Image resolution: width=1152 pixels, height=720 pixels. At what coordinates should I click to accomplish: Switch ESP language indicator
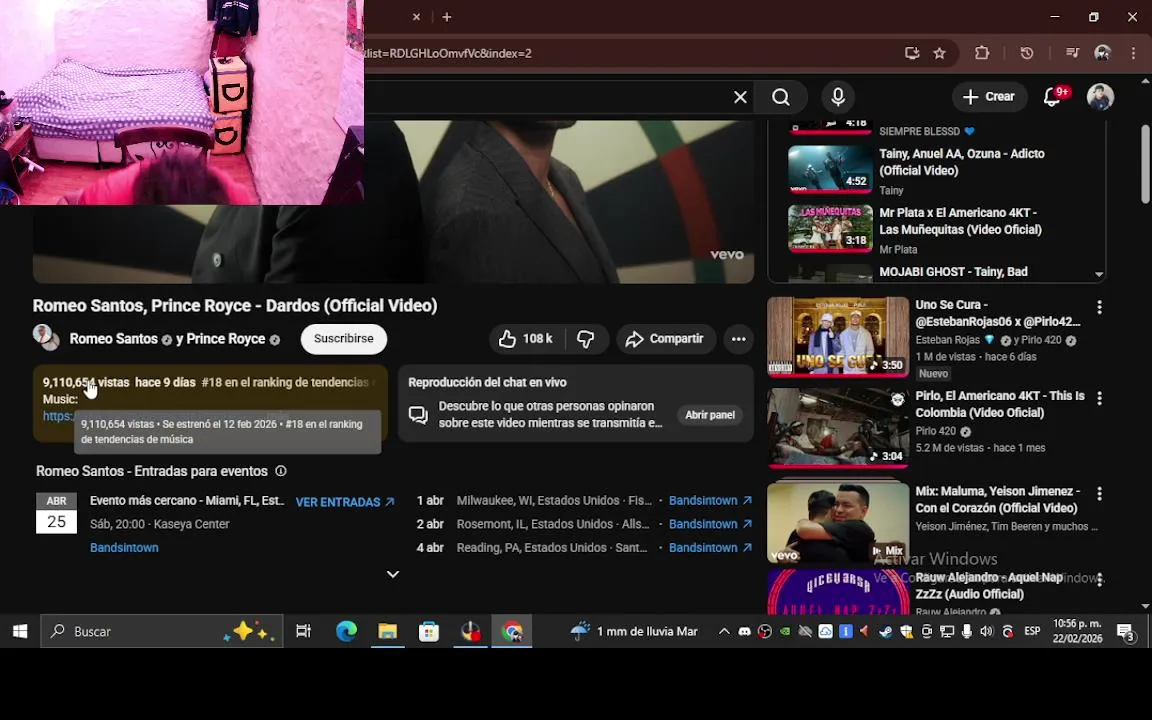click(1032, 631)
